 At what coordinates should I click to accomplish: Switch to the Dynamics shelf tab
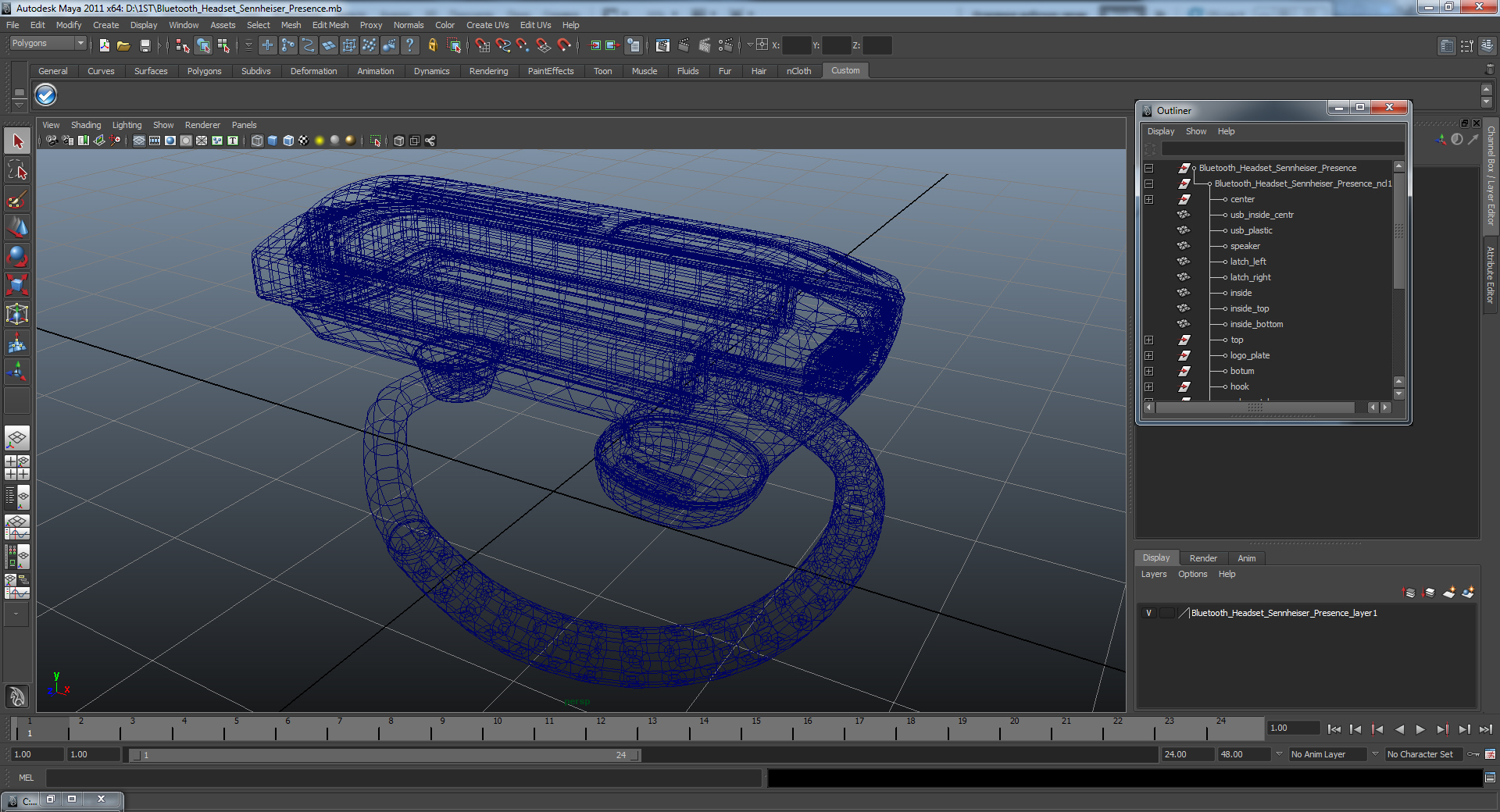[x=432, y=71]
